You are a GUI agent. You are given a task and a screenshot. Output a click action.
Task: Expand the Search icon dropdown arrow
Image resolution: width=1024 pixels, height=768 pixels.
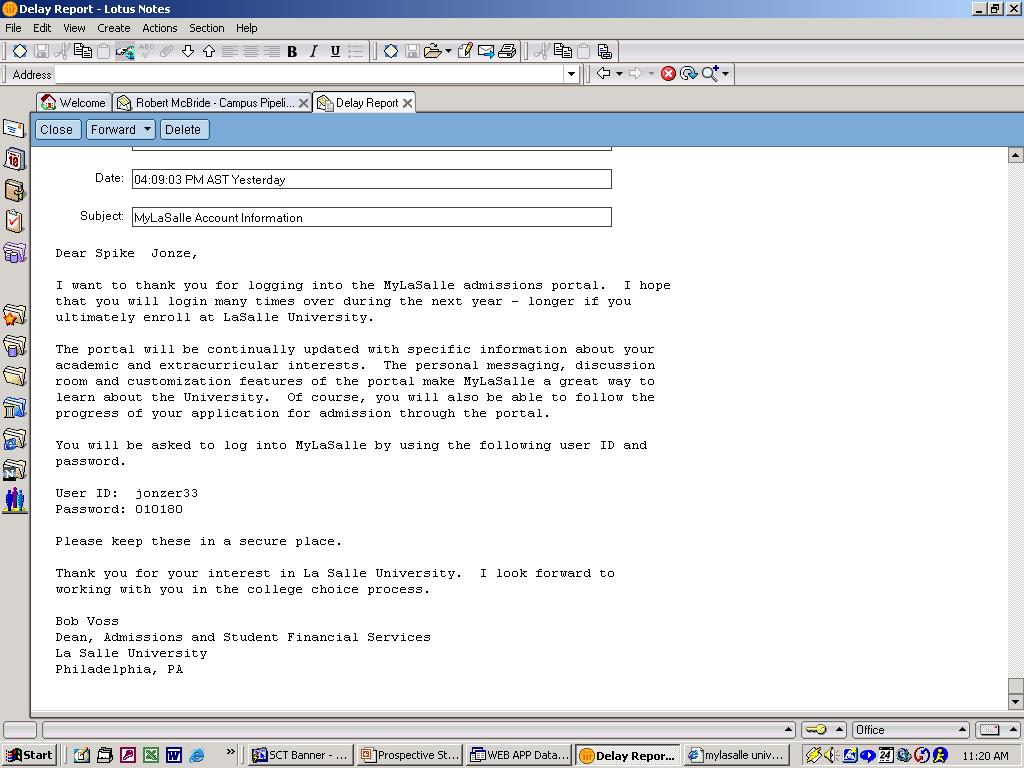(x=726, y=74)
